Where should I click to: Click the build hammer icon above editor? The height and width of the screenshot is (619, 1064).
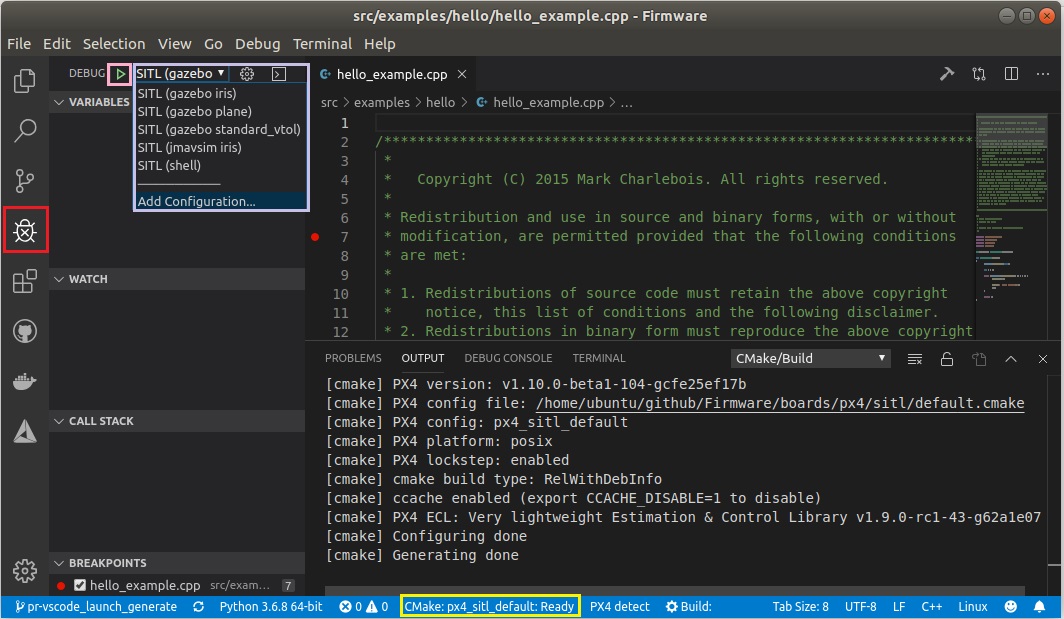[x=947, y=73]
